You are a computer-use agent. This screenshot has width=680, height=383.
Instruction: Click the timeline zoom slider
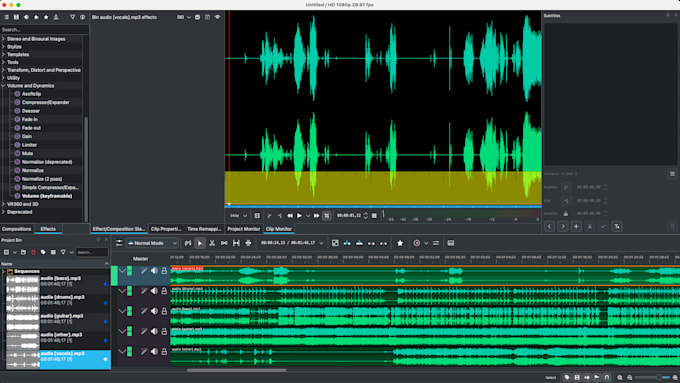(x=653, y=378)
